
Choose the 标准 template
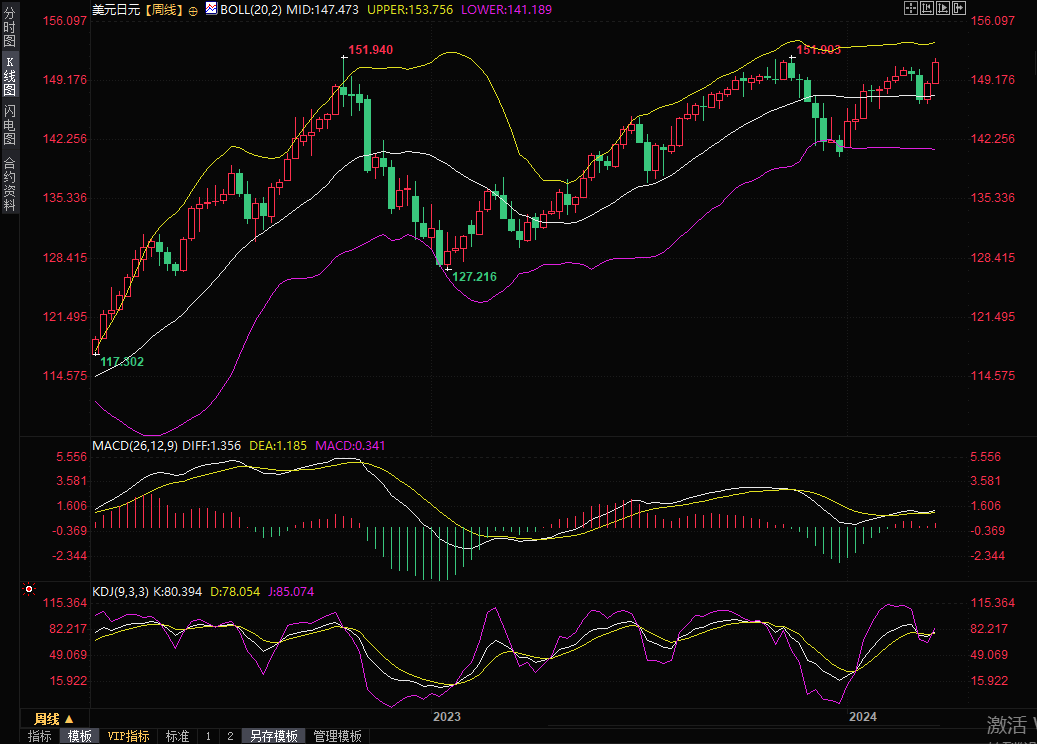point(177,736)
